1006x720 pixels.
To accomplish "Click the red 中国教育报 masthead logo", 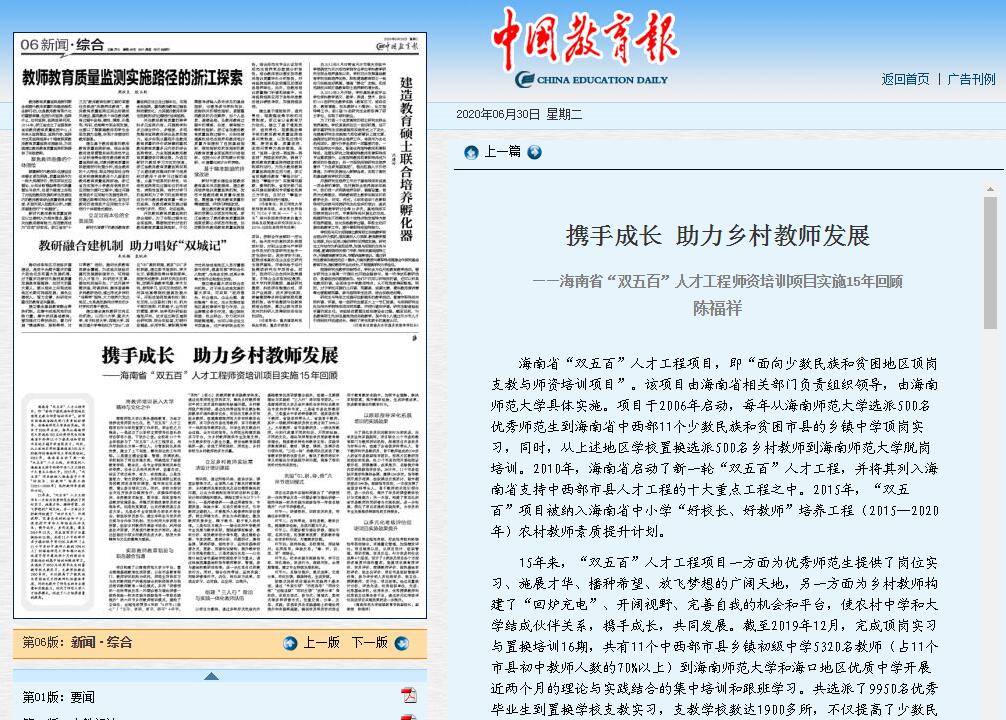I will [x=584, y=38].
